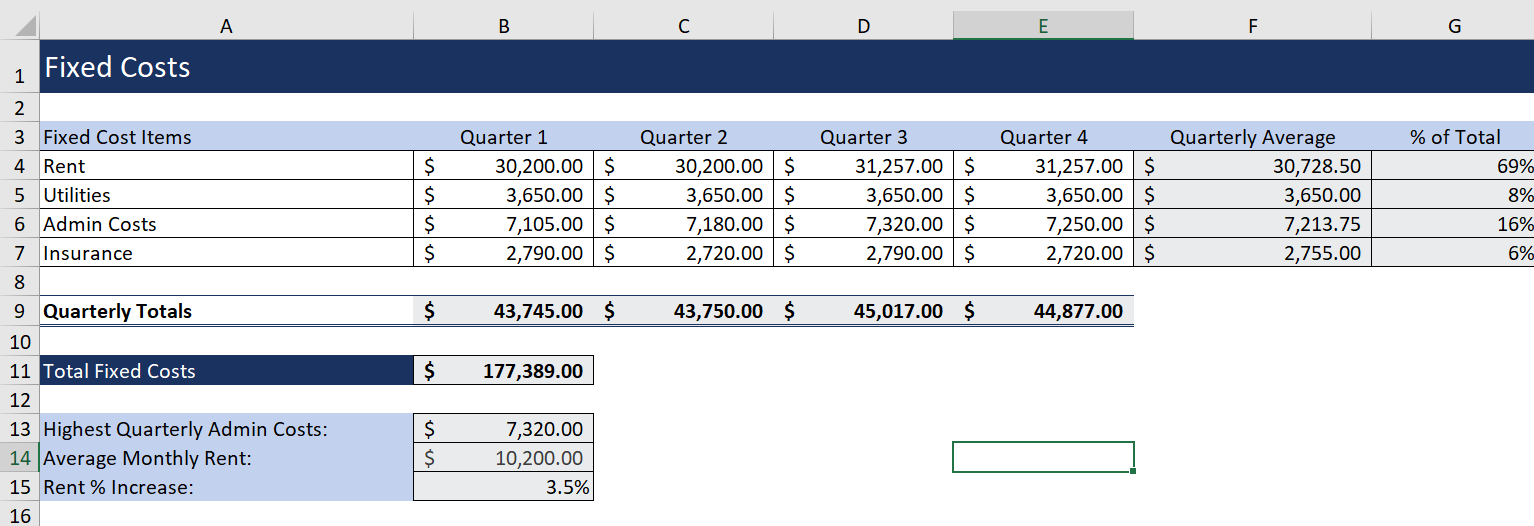Click the column A header
The image size is (1534, 526).
[226, 28]
